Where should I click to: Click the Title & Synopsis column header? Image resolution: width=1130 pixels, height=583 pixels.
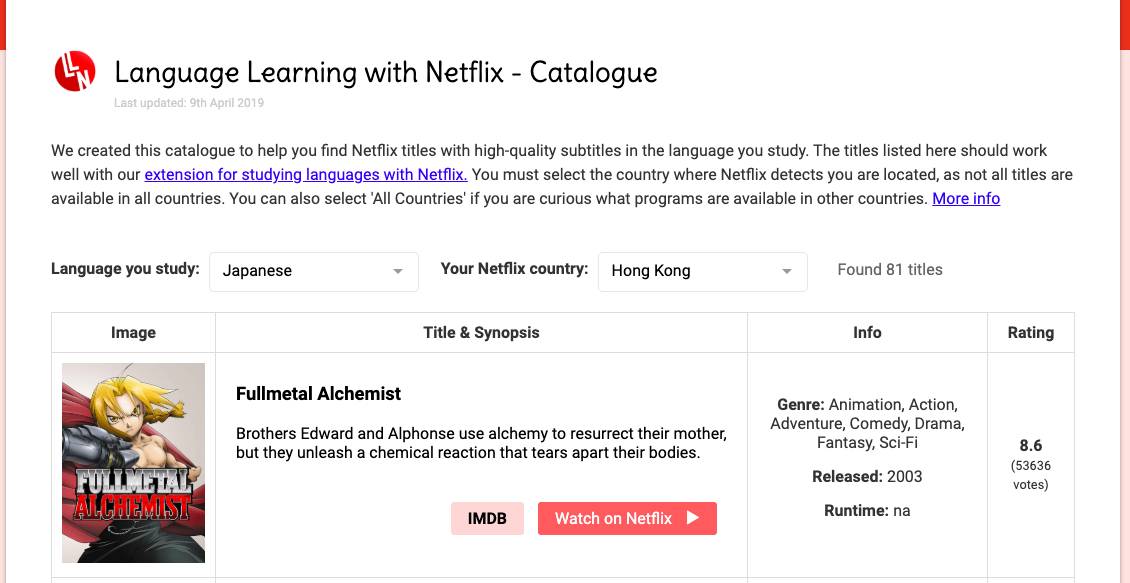481,332
